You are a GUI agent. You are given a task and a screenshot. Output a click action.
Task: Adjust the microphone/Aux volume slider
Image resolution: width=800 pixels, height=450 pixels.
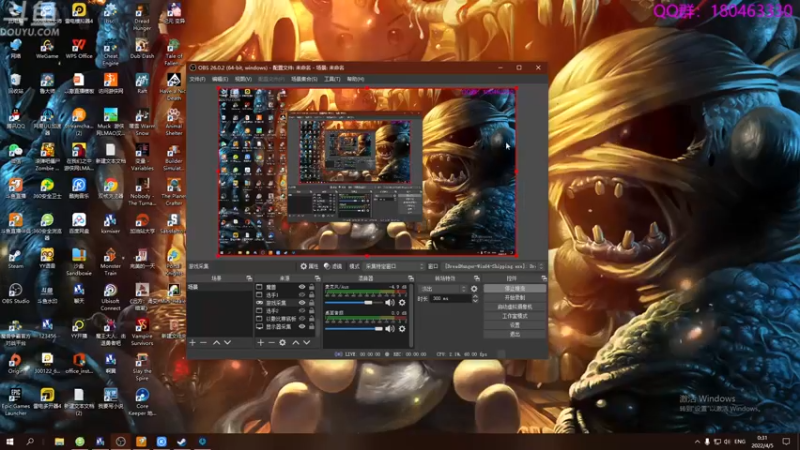pyautogui.click(x=354, y=303)
